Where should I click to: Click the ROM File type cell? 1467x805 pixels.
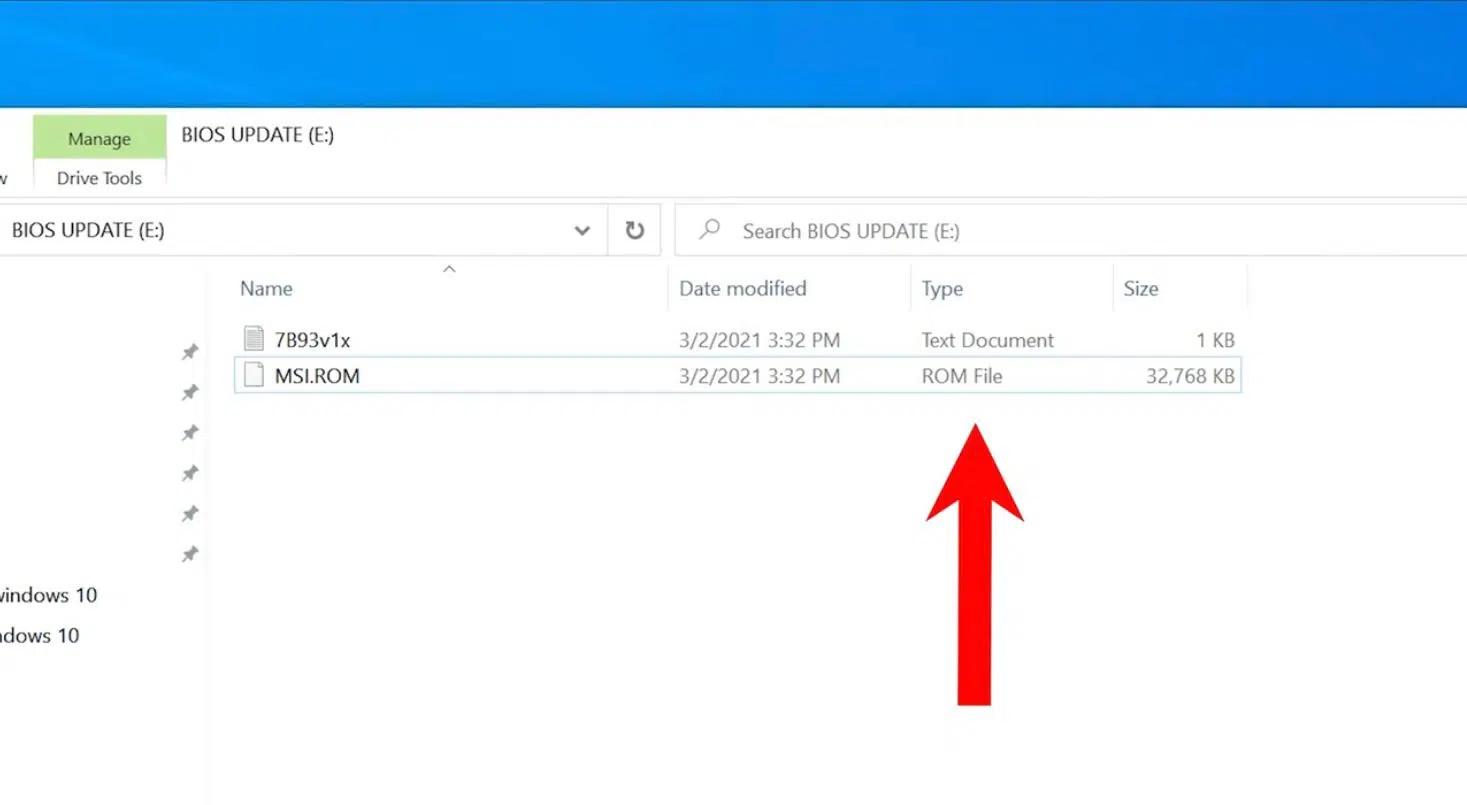[x=961, y=376]
